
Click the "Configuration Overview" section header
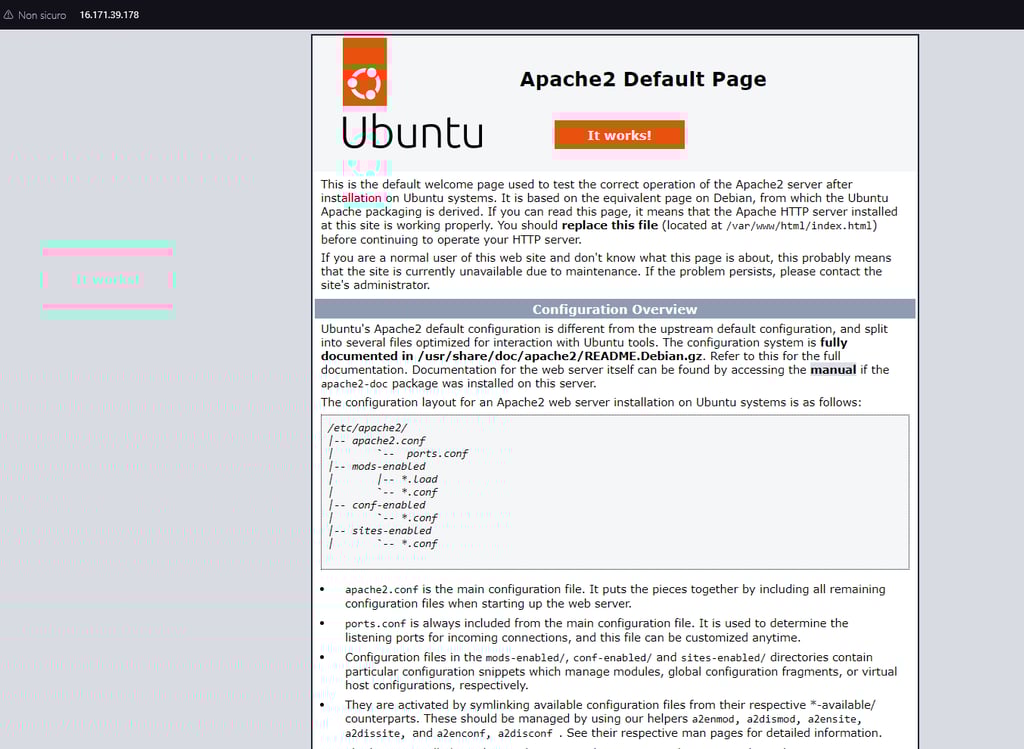click(x=615, y=309)
